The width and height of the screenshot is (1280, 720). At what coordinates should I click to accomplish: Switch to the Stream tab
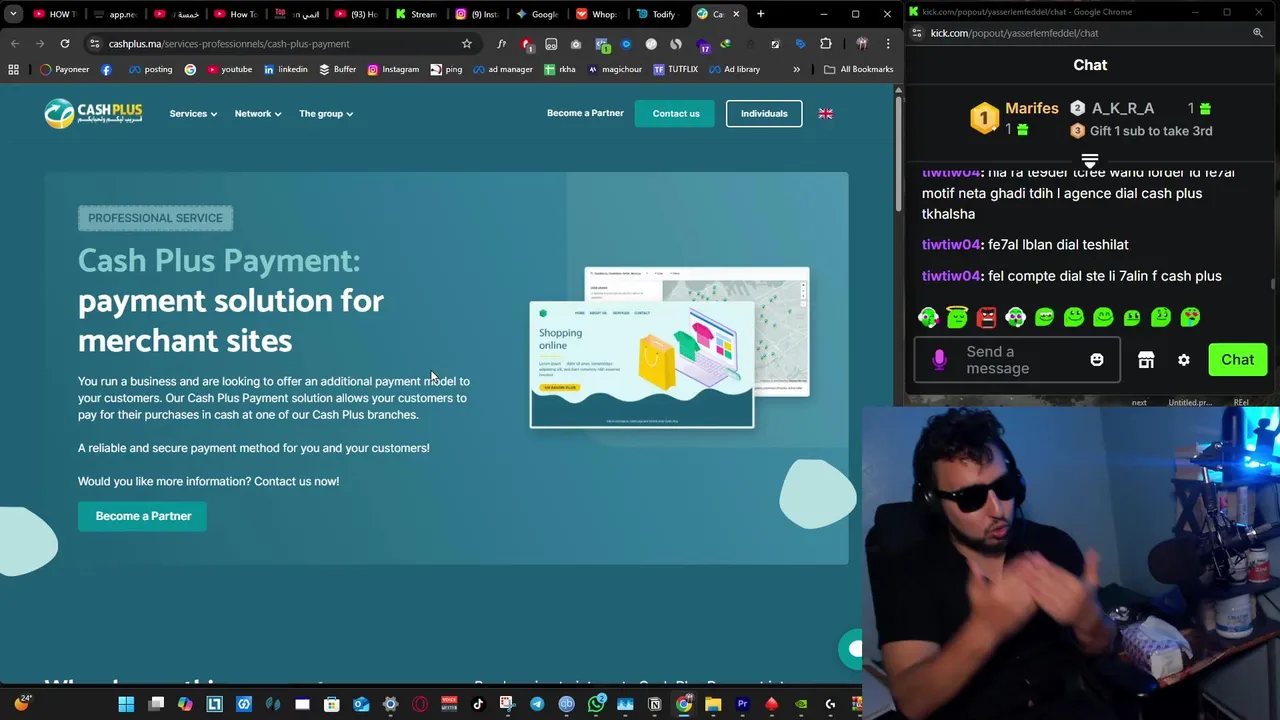[x=417, y=14]
